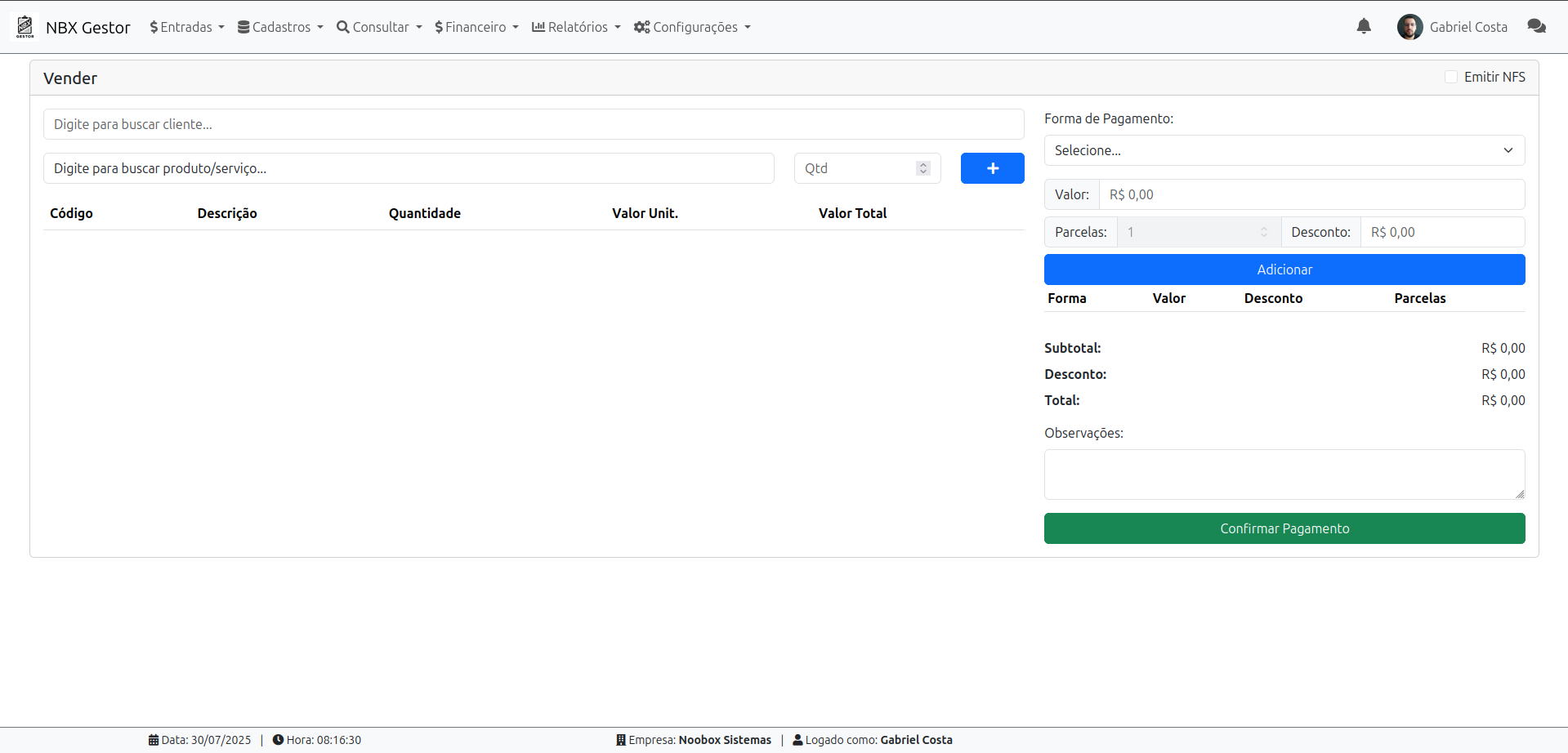Click the Qtd quantity spinner arrows
This screenshot has width=1568, height=753.
pyautogui.click(x=923, y=168)
